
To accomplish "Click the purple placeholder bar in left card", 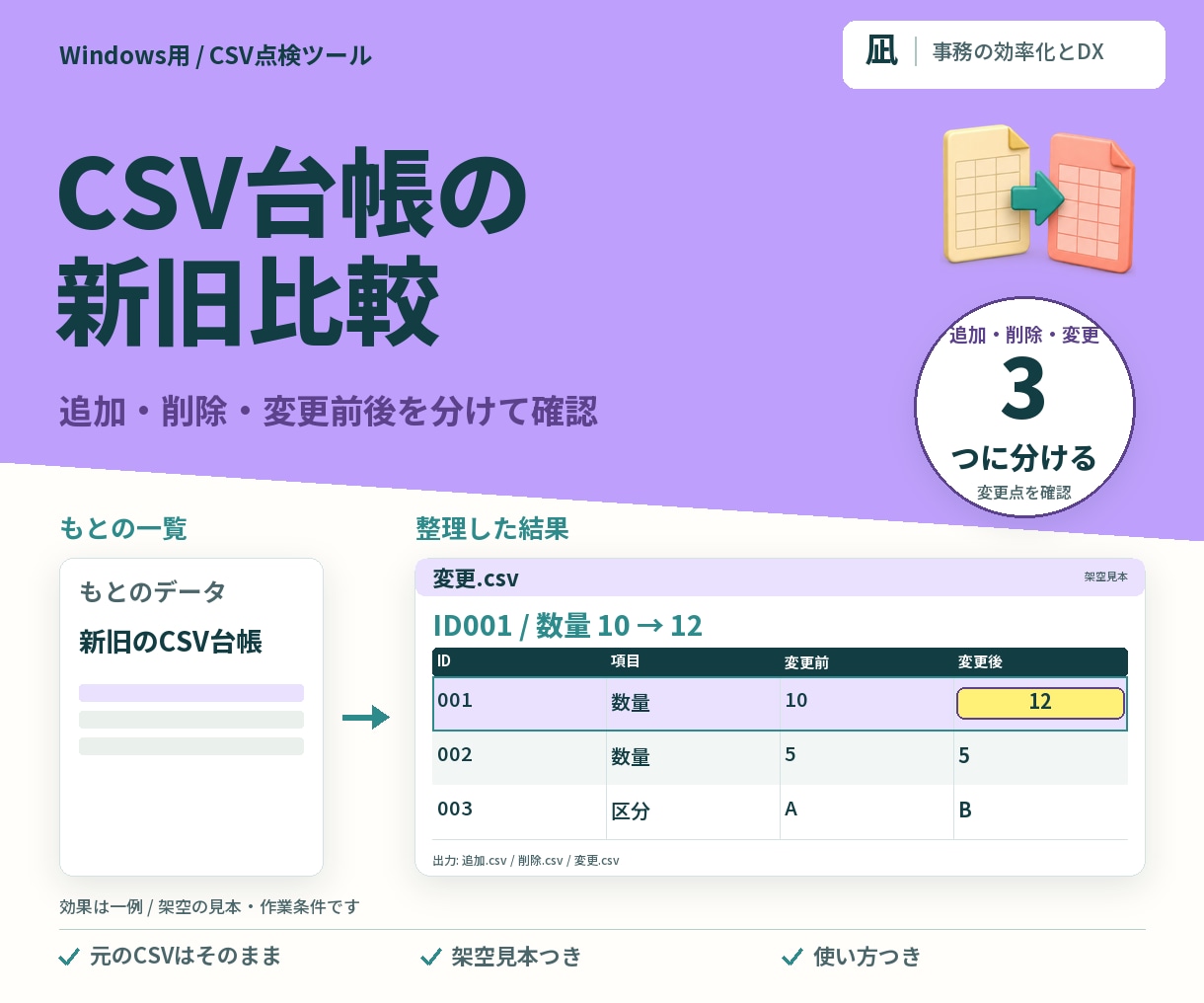I will coord(191,693).
